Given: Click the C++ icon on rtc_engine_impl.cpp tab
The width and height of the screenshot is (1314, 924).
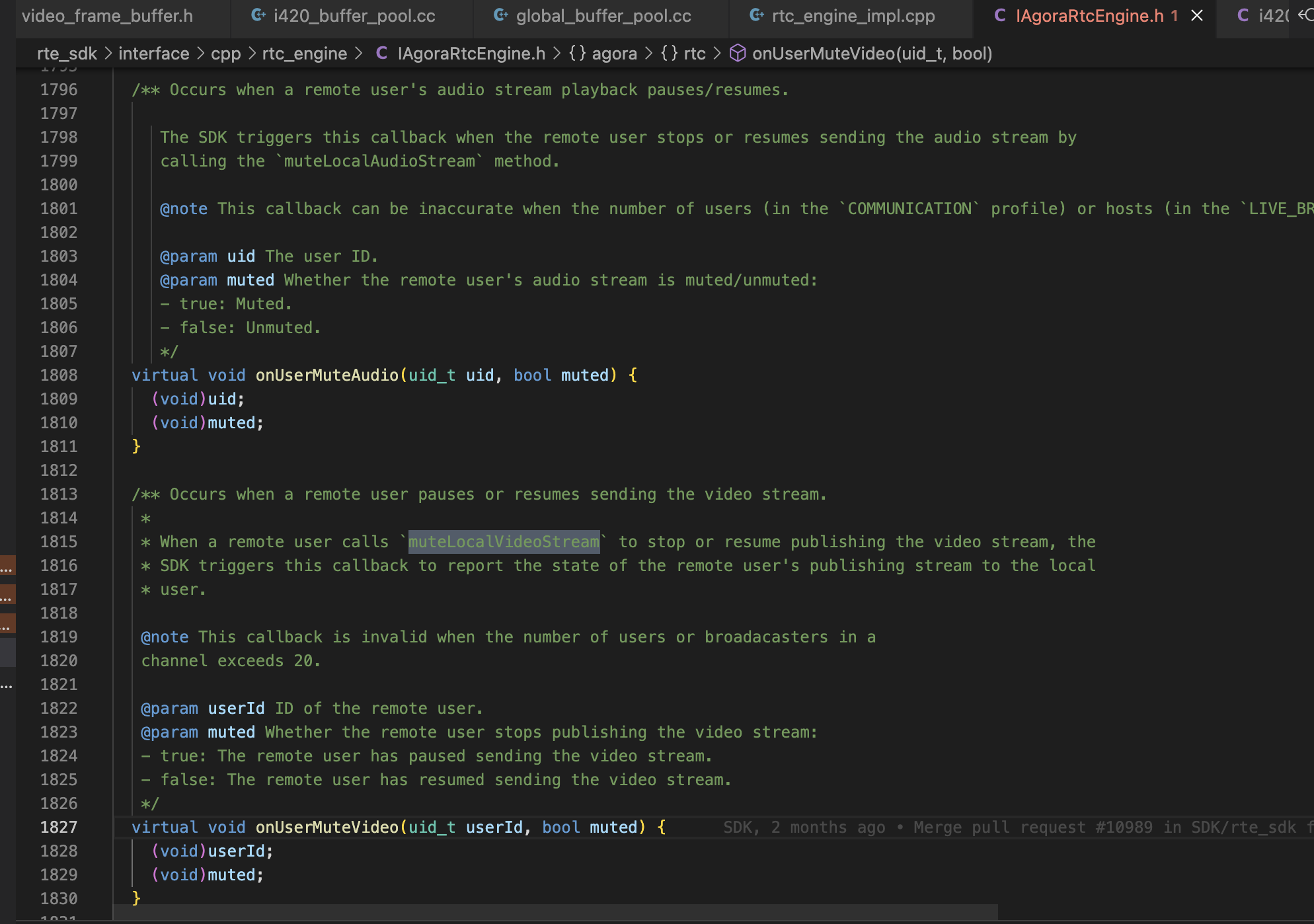Looking at the screenshot, I should [x=757, y=15].
